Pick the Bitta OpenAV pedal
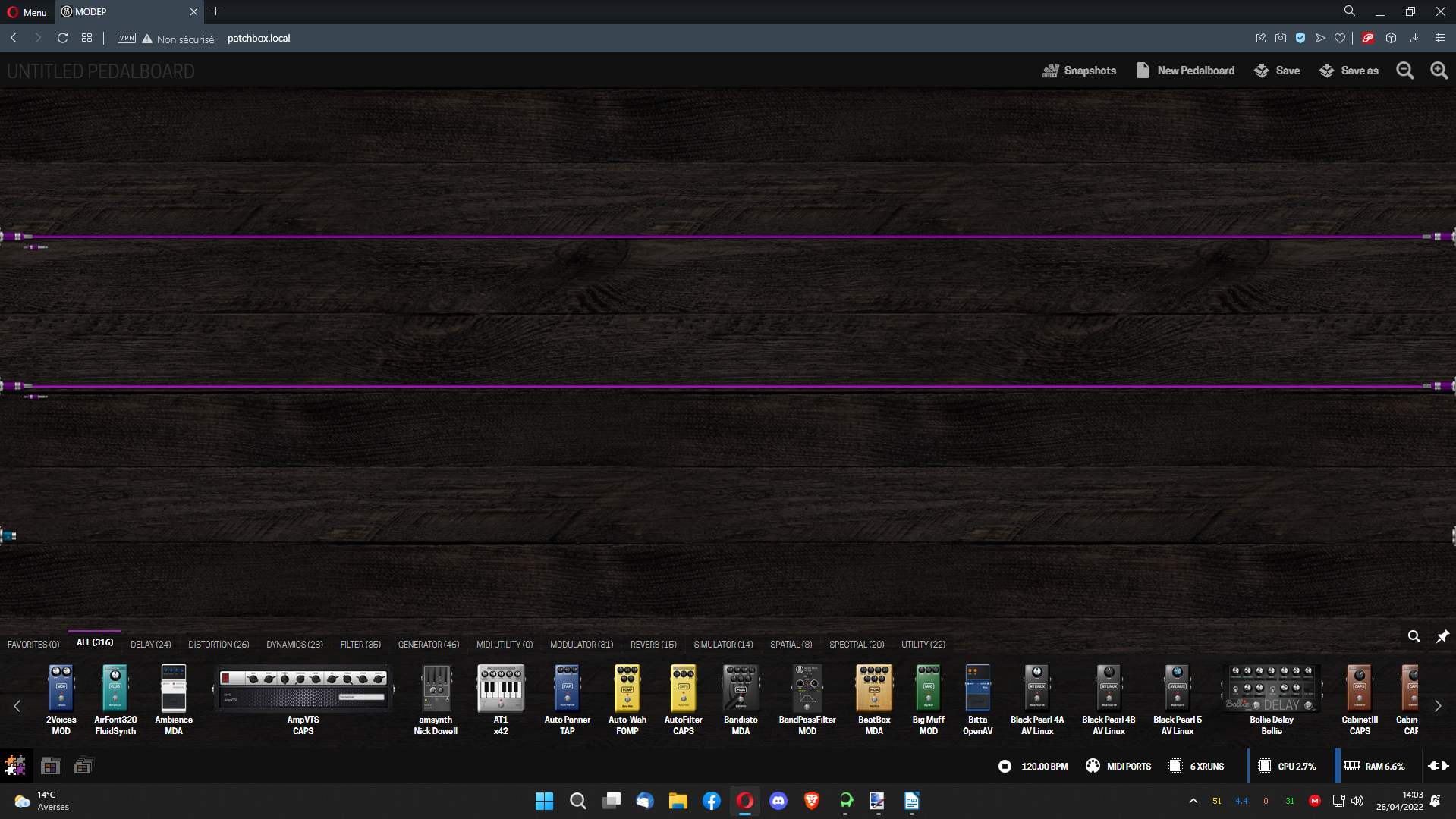Screen dimensions: 1456x819 [x=978, y=699]
